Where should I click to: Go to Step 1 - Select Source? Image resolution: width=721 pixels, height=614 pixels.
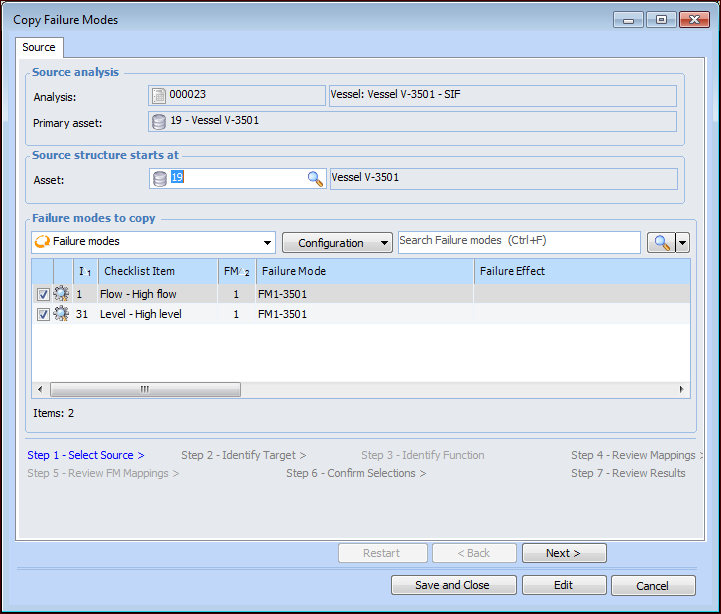(85, 455)
